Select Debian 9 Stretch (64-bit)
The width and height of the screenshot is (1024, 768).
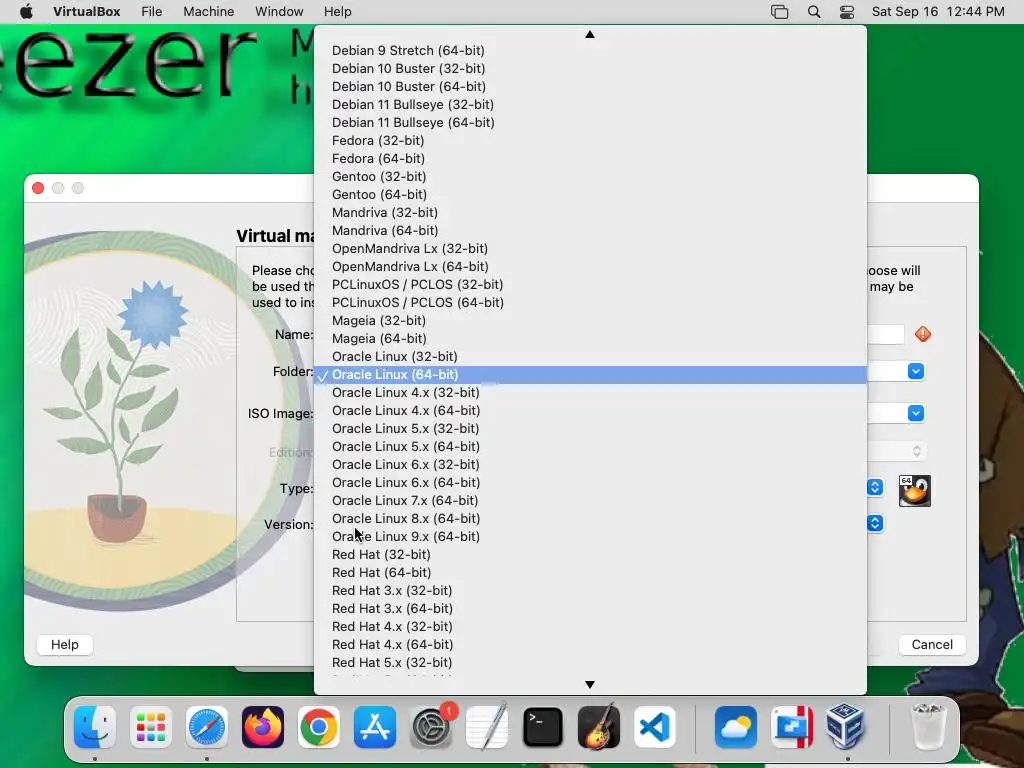click(x=590, y=50)
